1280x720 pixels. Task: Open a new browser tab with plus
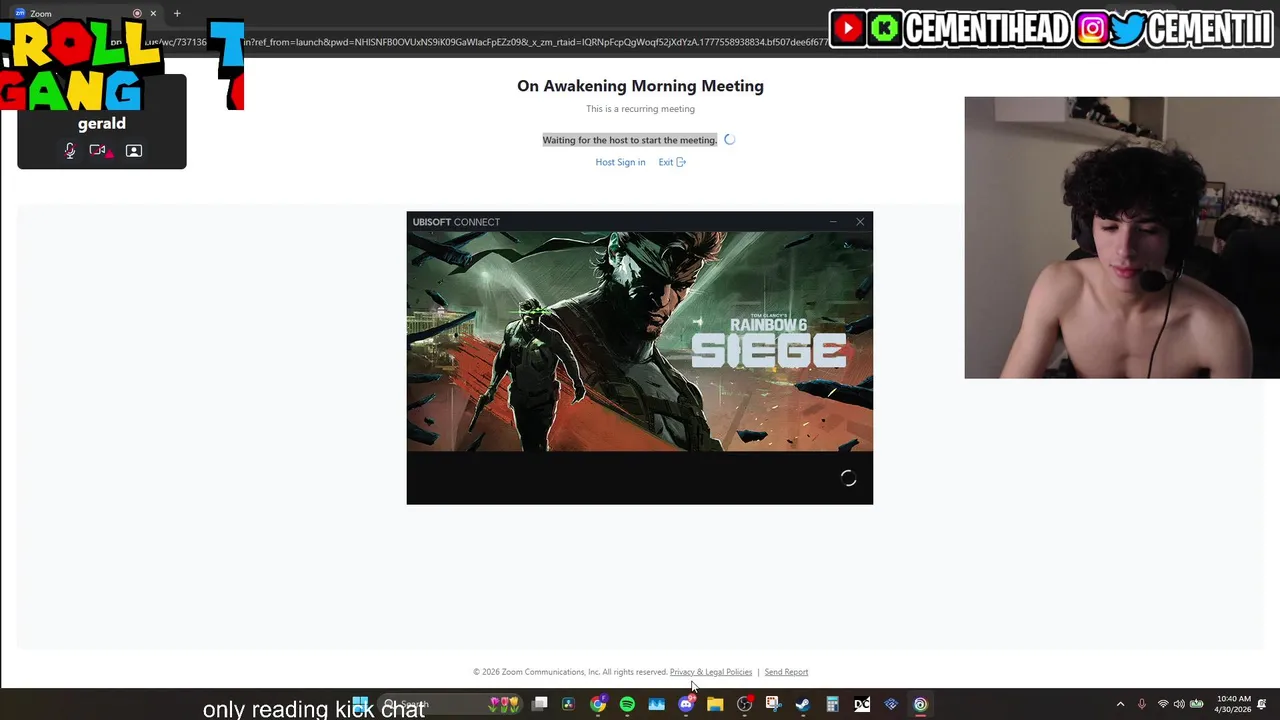coord(177,13)
